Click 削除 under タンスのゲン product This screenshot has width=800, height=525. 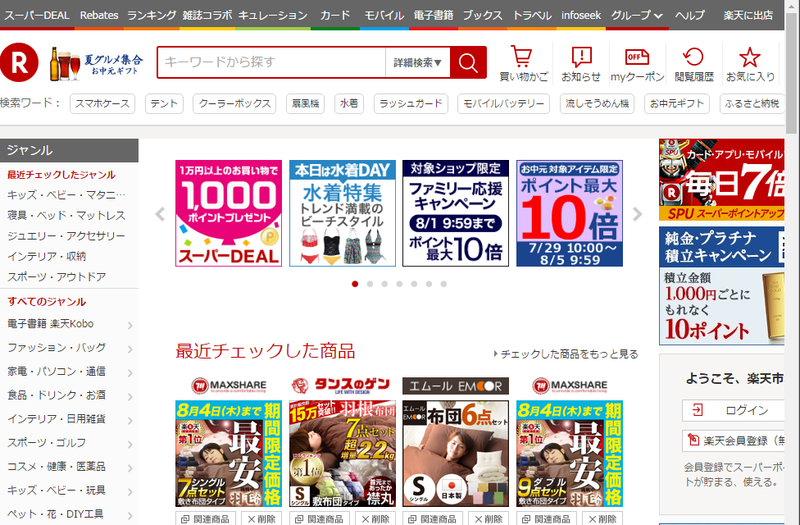(375, 518)
